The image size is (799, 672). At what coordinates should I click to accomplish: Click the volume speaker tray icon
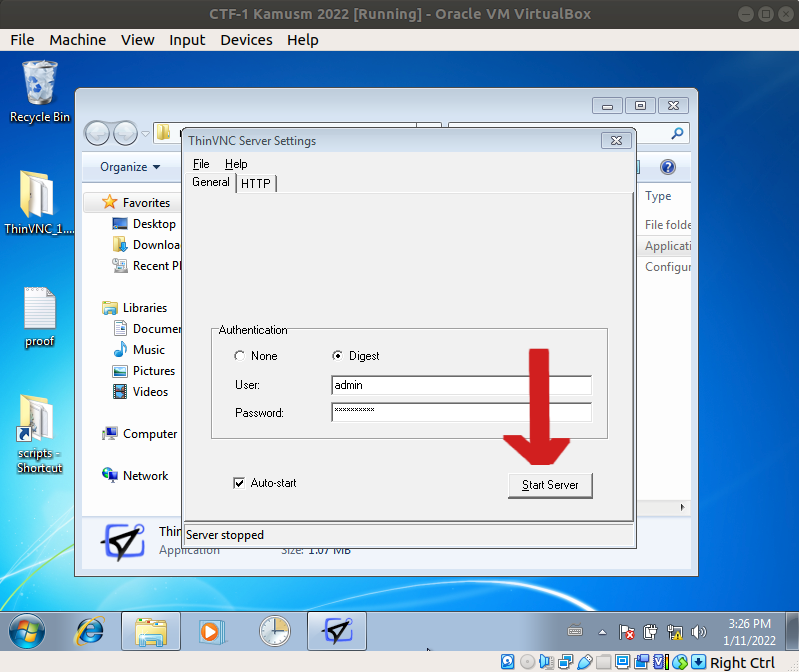click(699, 632)
